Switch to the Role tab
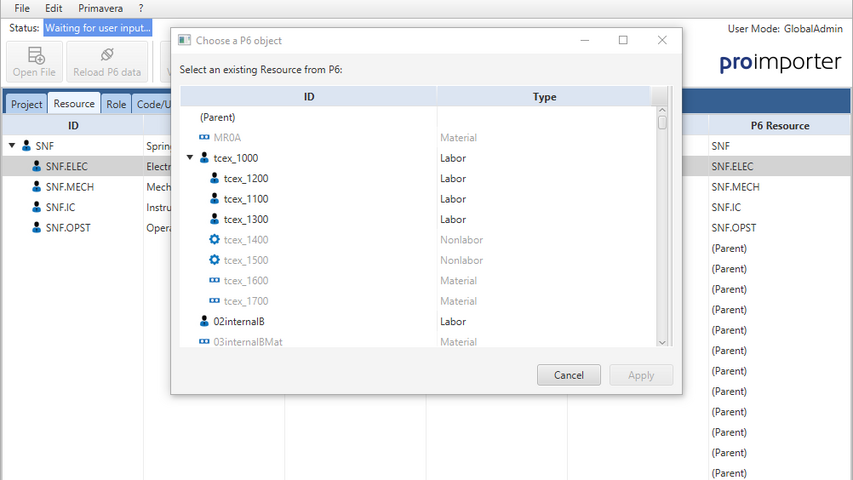The height and width of the screenshot is (480, 853). 116,104
